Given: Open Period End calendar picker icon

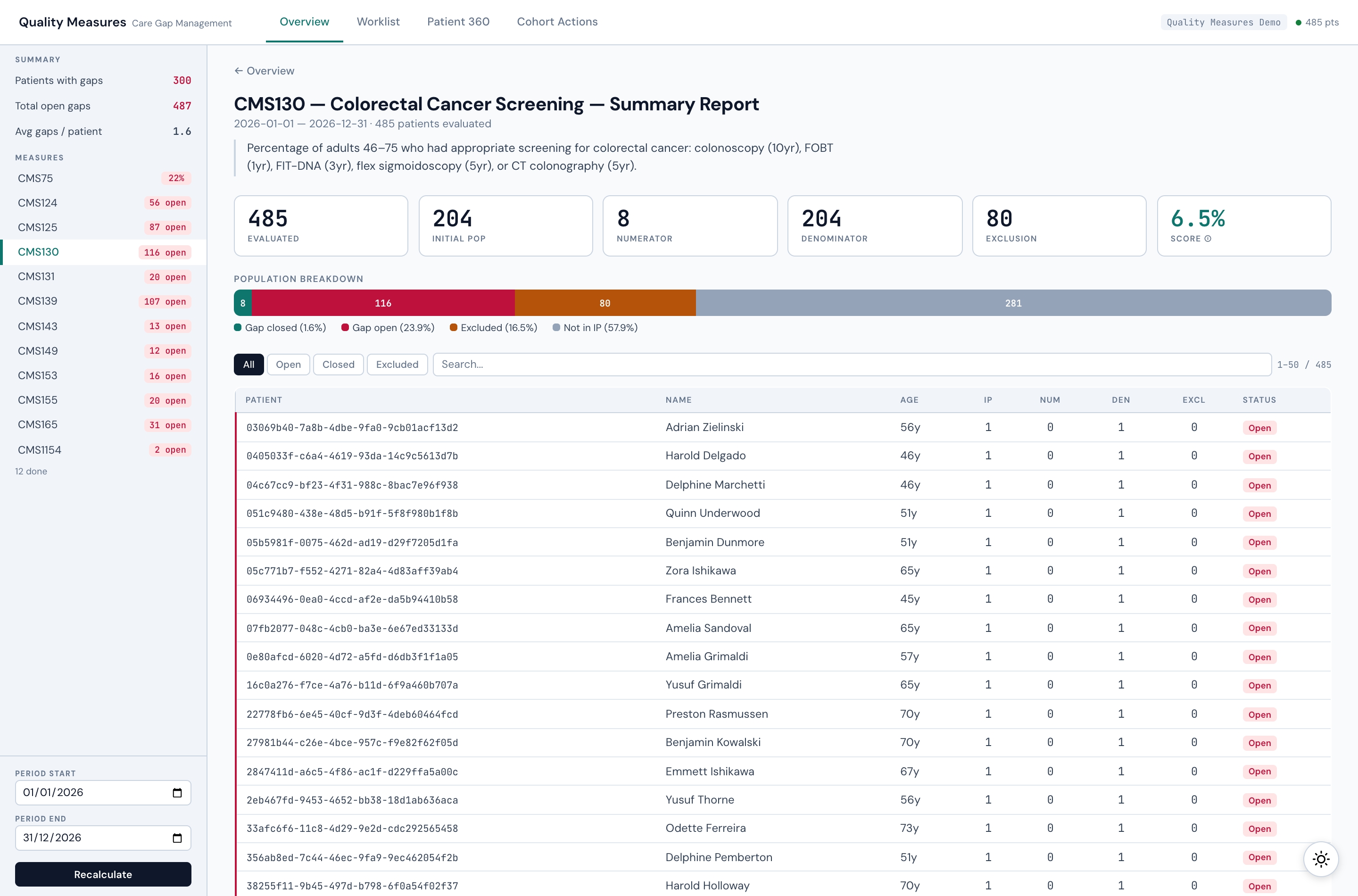Looking at the screenshot, I should point(177,838).
